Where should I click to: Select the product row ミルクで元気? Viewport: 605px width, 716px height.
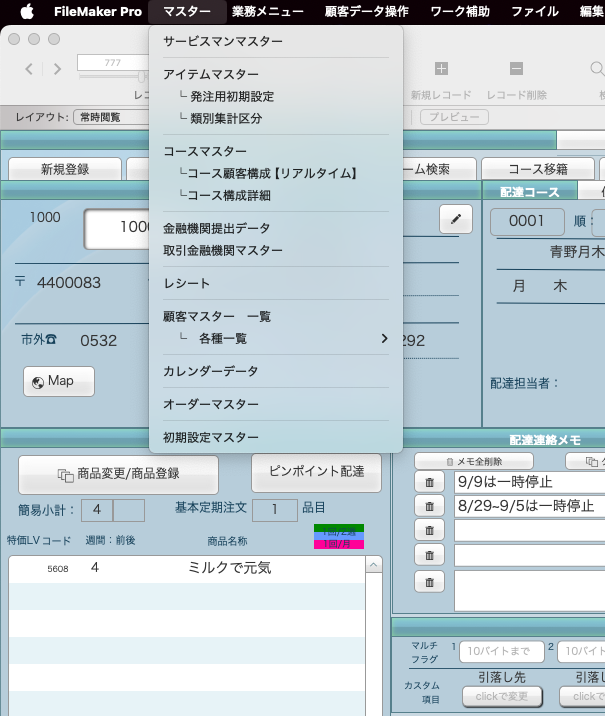coord(187,569)
